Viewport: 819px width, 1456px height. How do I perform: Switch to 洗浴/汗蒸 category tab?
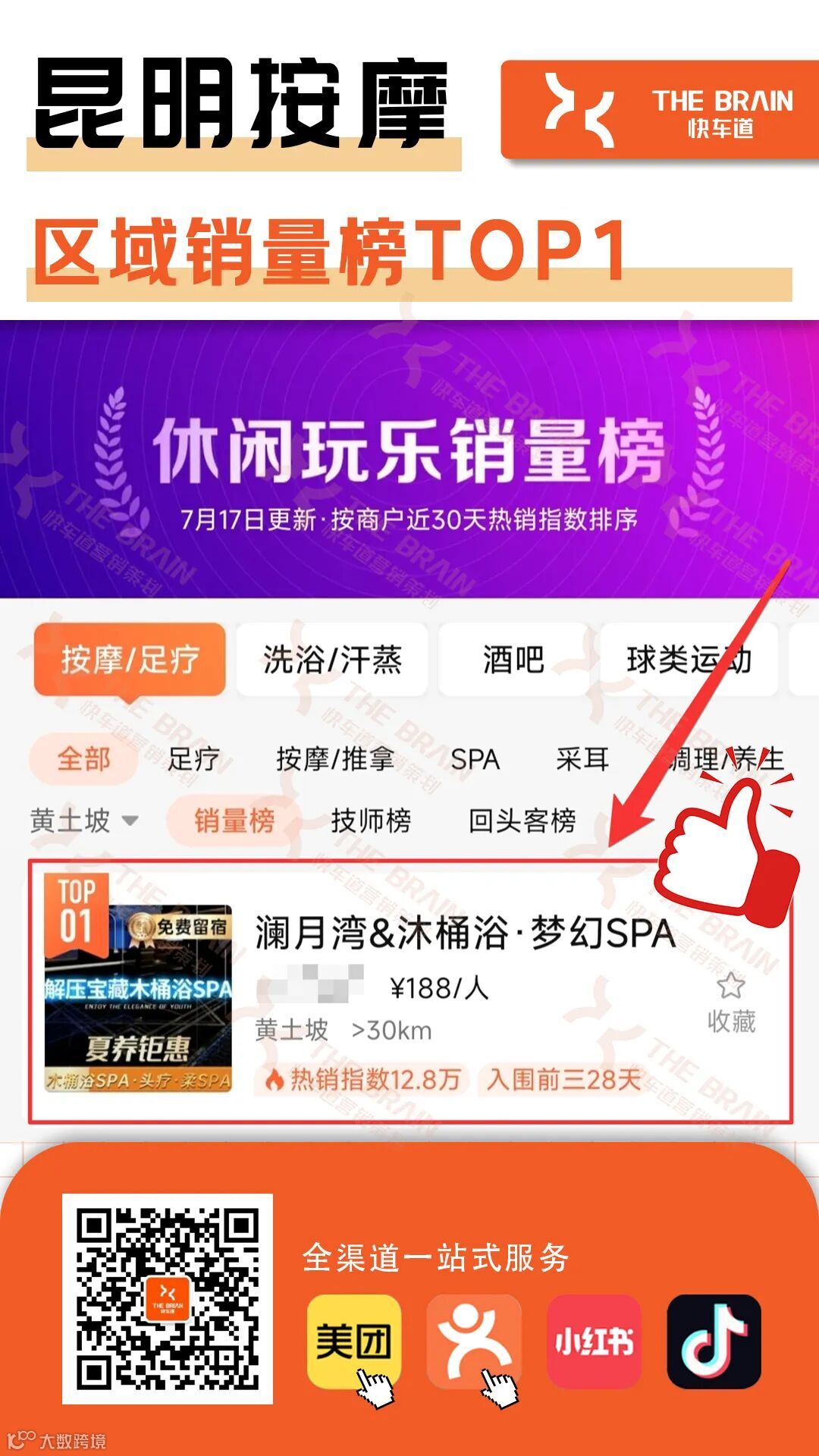coord(332,660)
